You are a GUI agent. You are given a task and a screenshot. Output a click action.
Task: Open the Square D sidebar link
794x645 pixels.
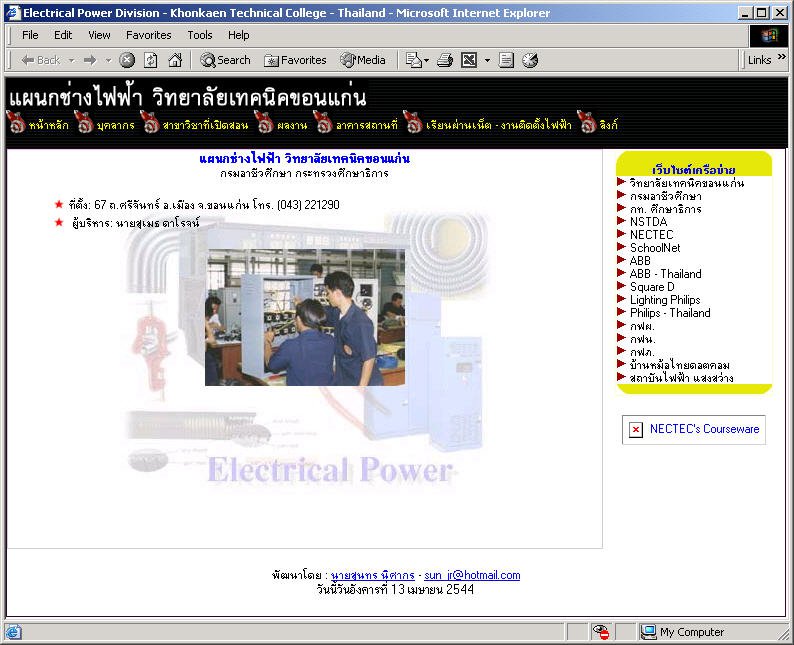coord(652,287)
